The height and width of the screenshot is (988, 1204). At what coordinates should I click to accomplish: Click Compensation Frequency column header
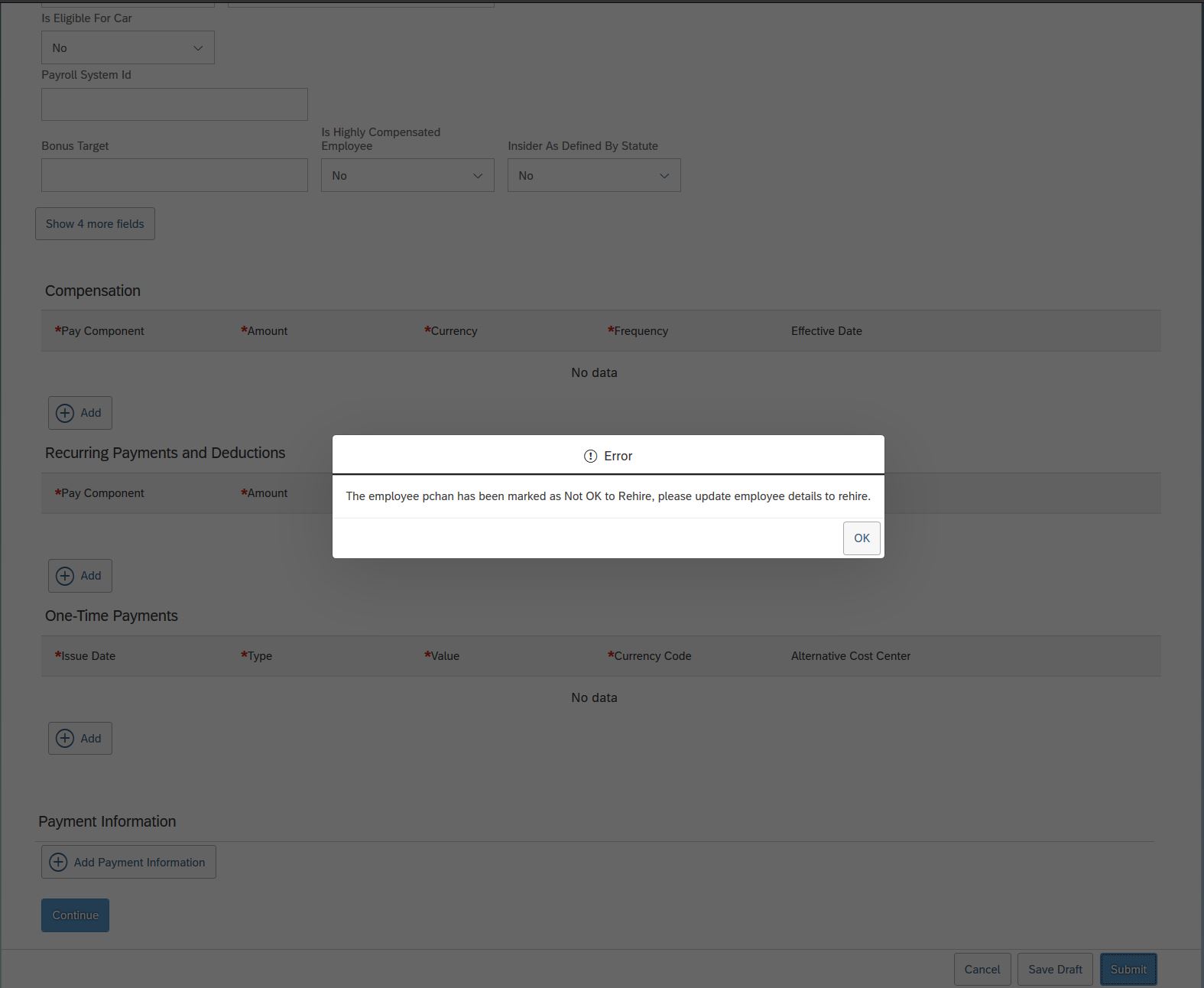(638, 331)
